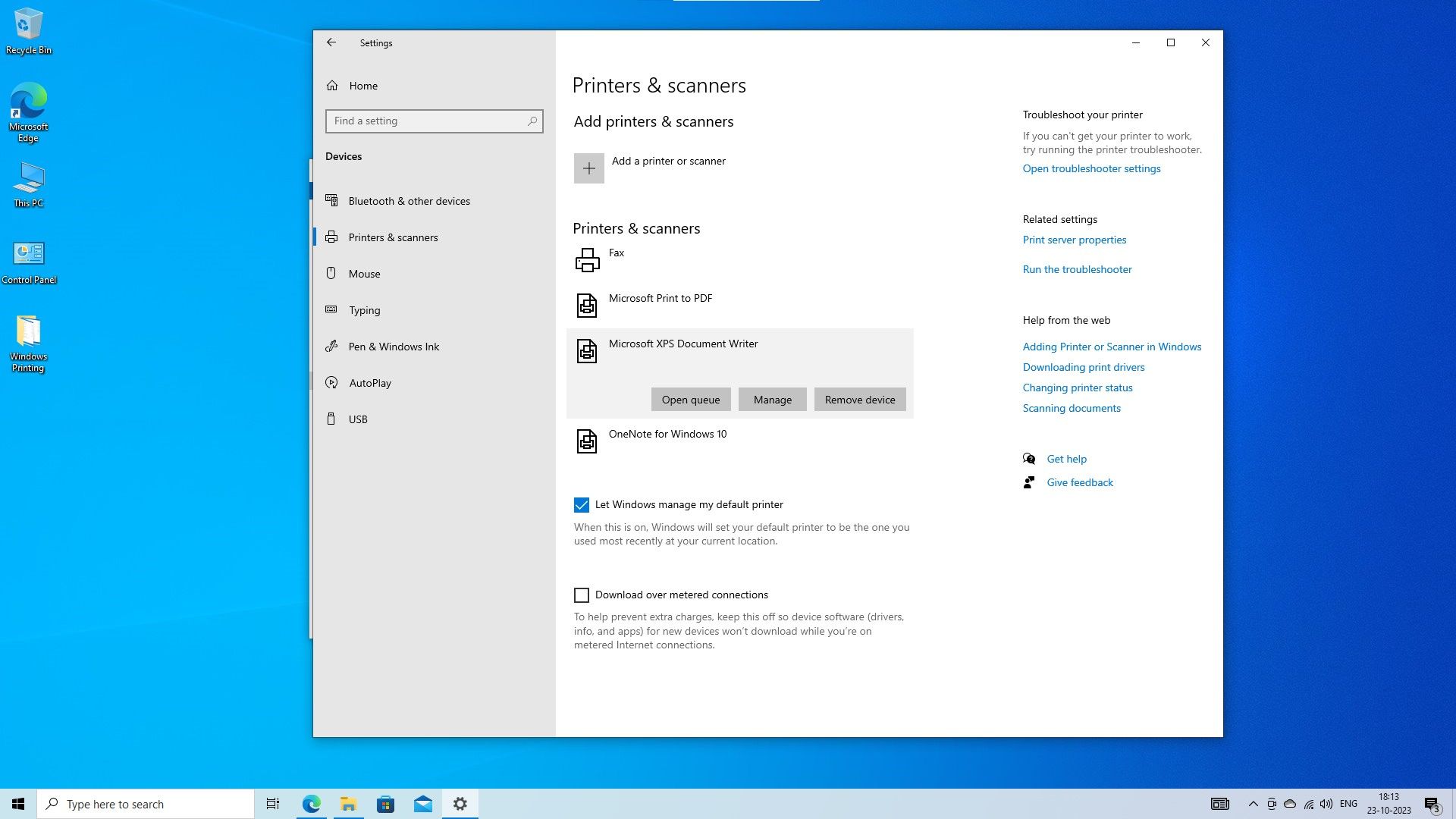Show hidden icons in system tray
1456x819 pixels.
[1253, 805]
